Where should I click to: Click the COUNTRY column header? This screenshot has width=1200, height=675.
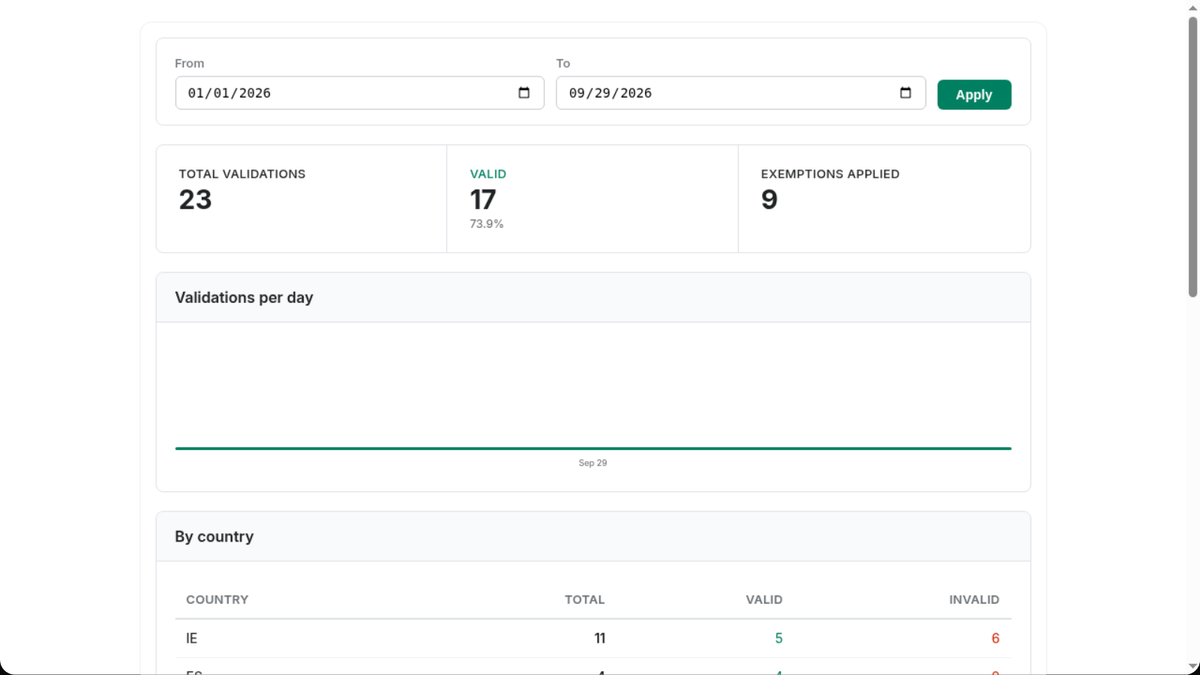217,600
